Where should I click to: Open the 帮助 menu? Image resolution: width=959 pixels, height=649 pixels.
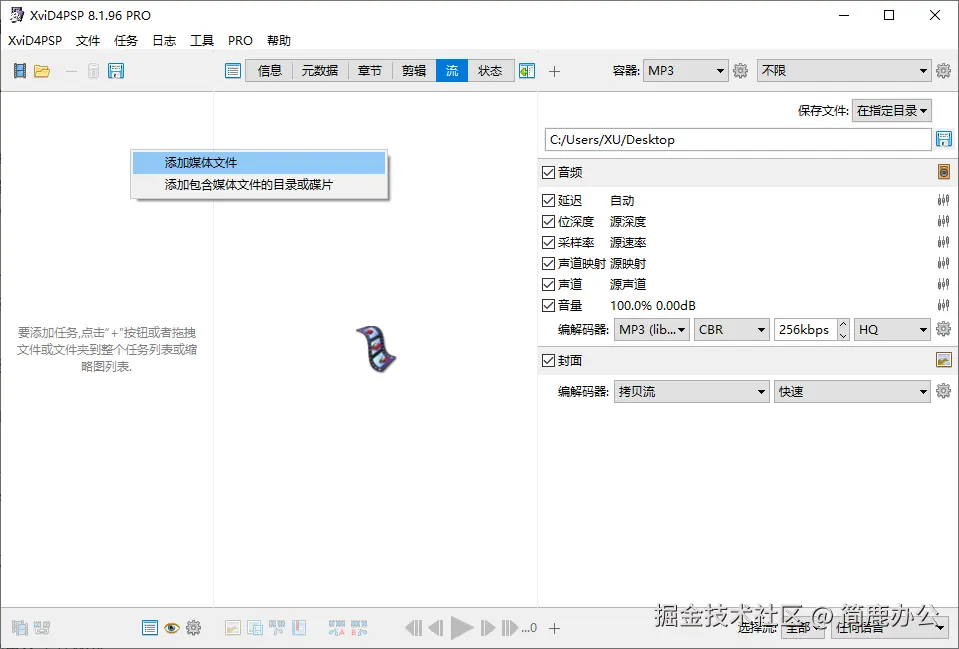tap(279, 40)
